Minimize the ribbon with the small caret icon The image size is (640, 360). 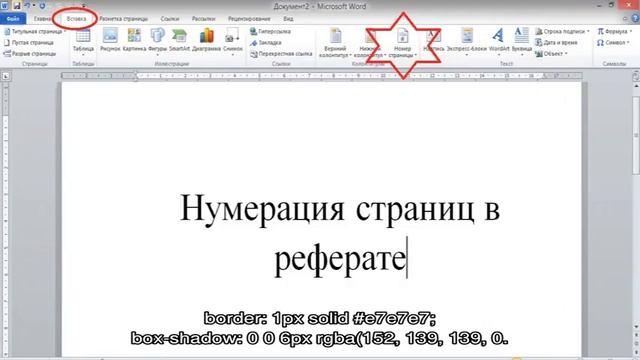[625, 19]
